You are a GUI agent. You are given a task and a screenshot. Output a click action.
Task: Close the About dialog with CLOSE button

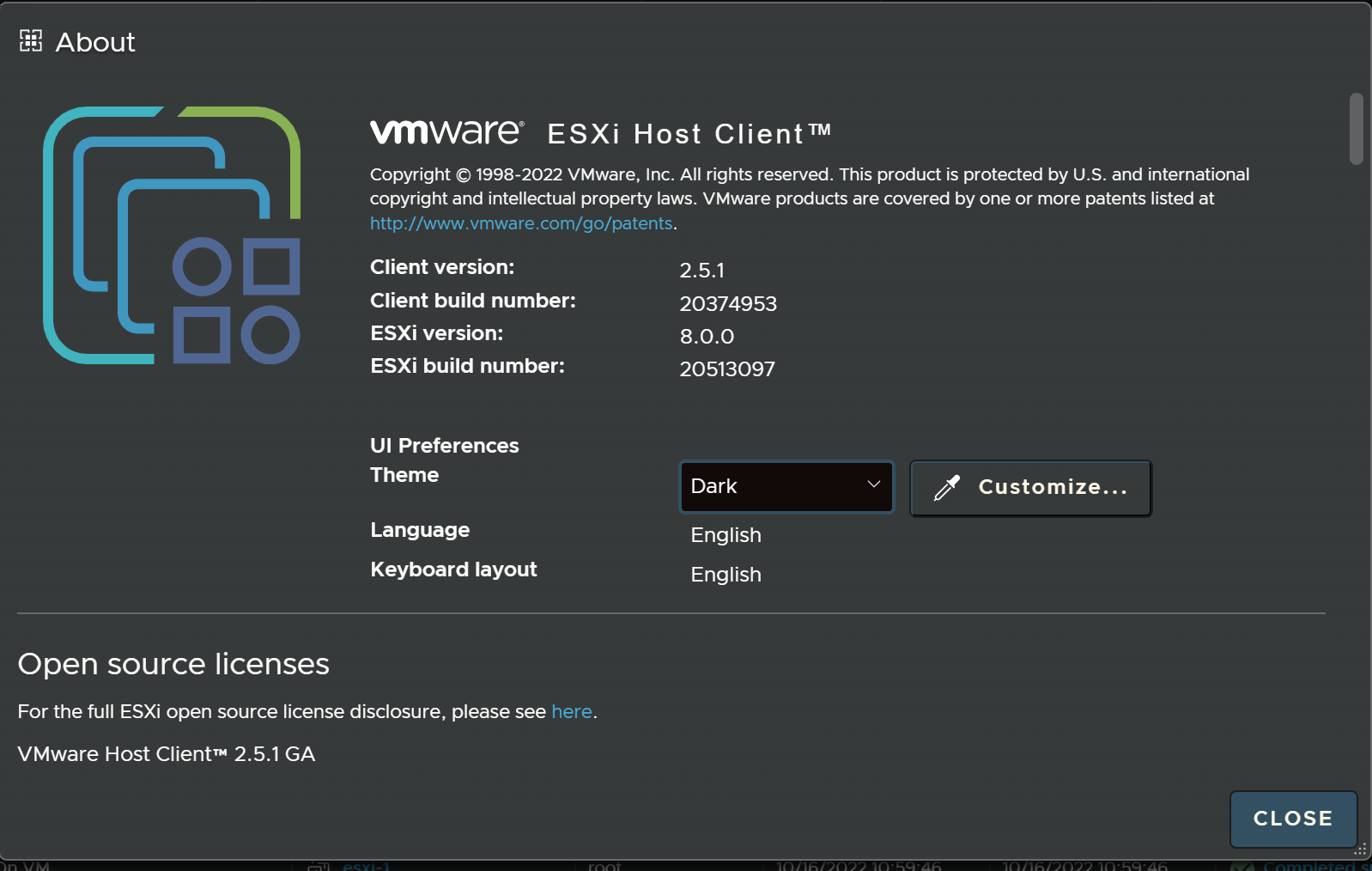pos(1293,819)
